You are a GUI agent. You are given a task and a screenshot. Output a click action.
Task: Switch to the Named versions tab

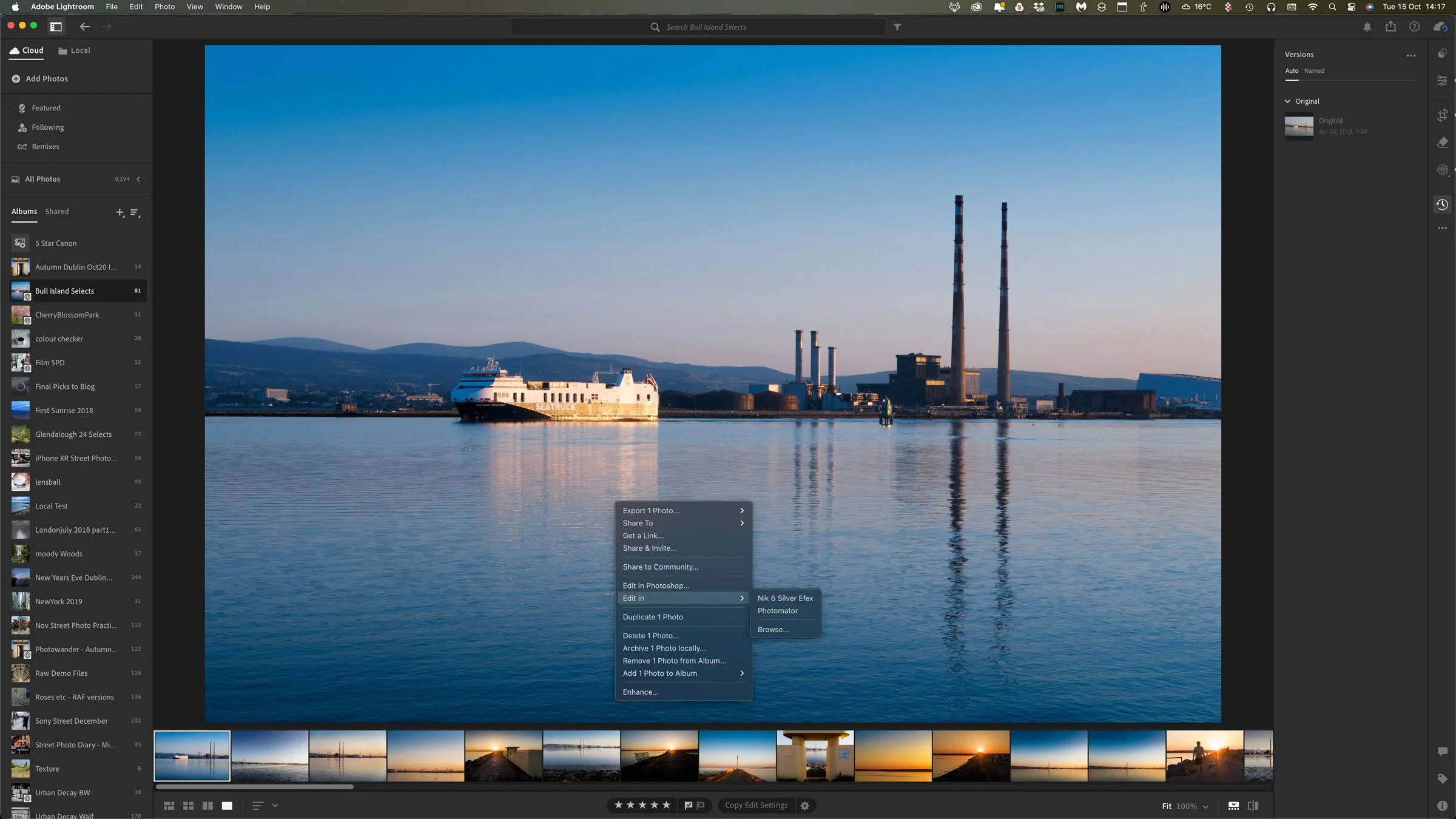[1314, 71]
